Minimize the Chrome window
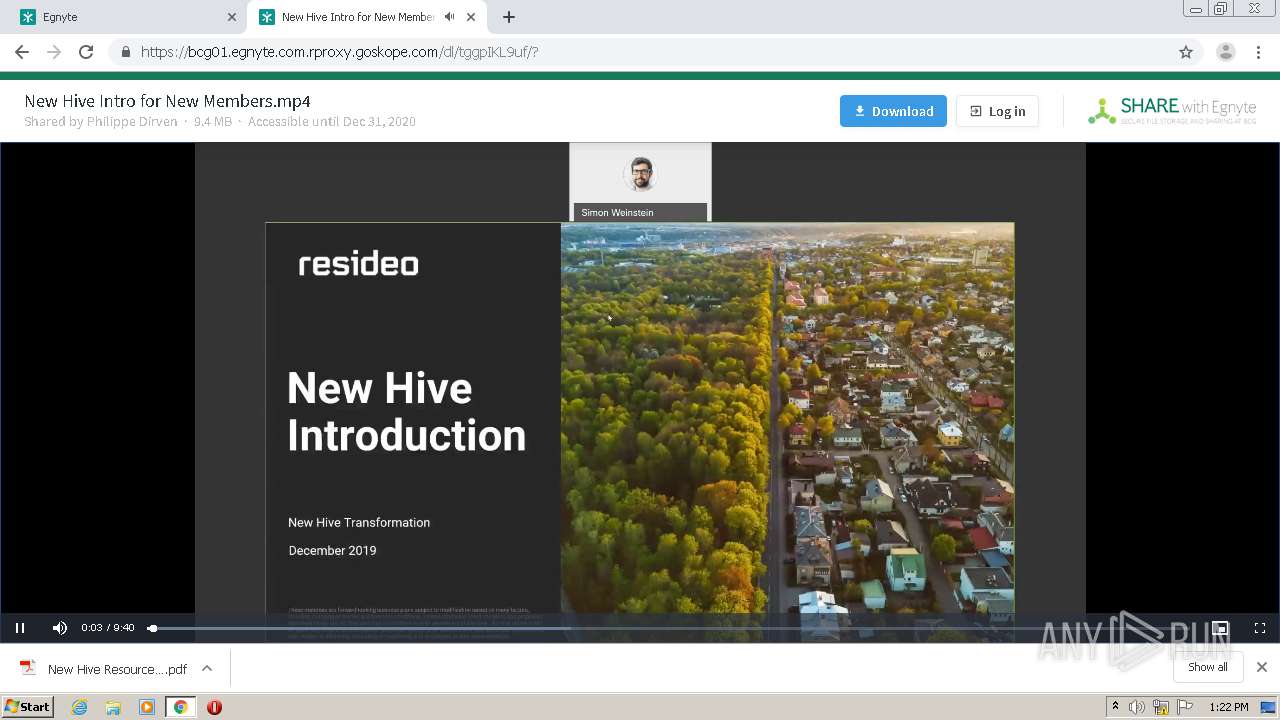Image resolution: width=1280 pixels, height=720 pixels. [x=1196, y=9]
